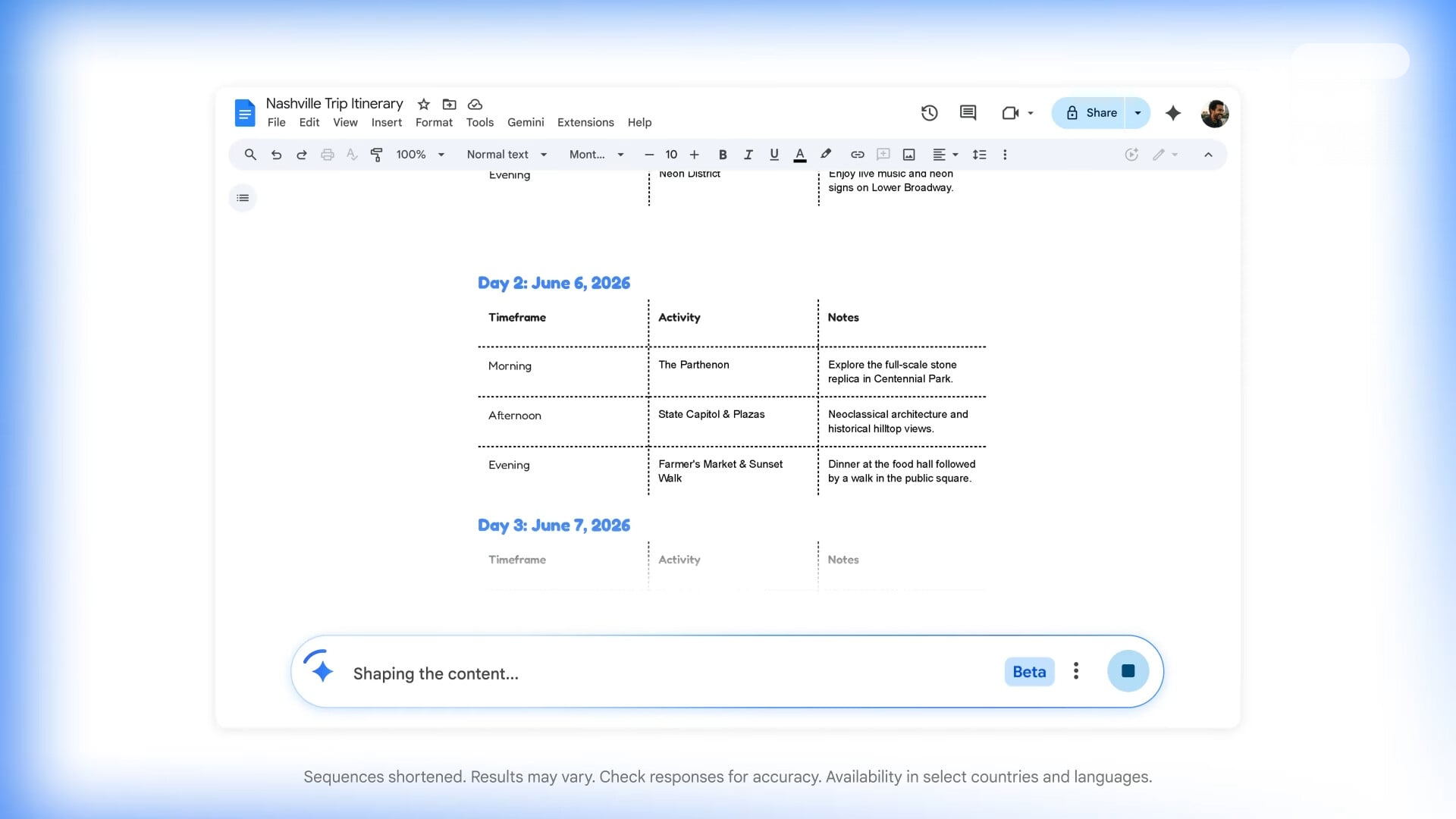Show document outline icon
The image size is (1456, 819).
point(243,198)
